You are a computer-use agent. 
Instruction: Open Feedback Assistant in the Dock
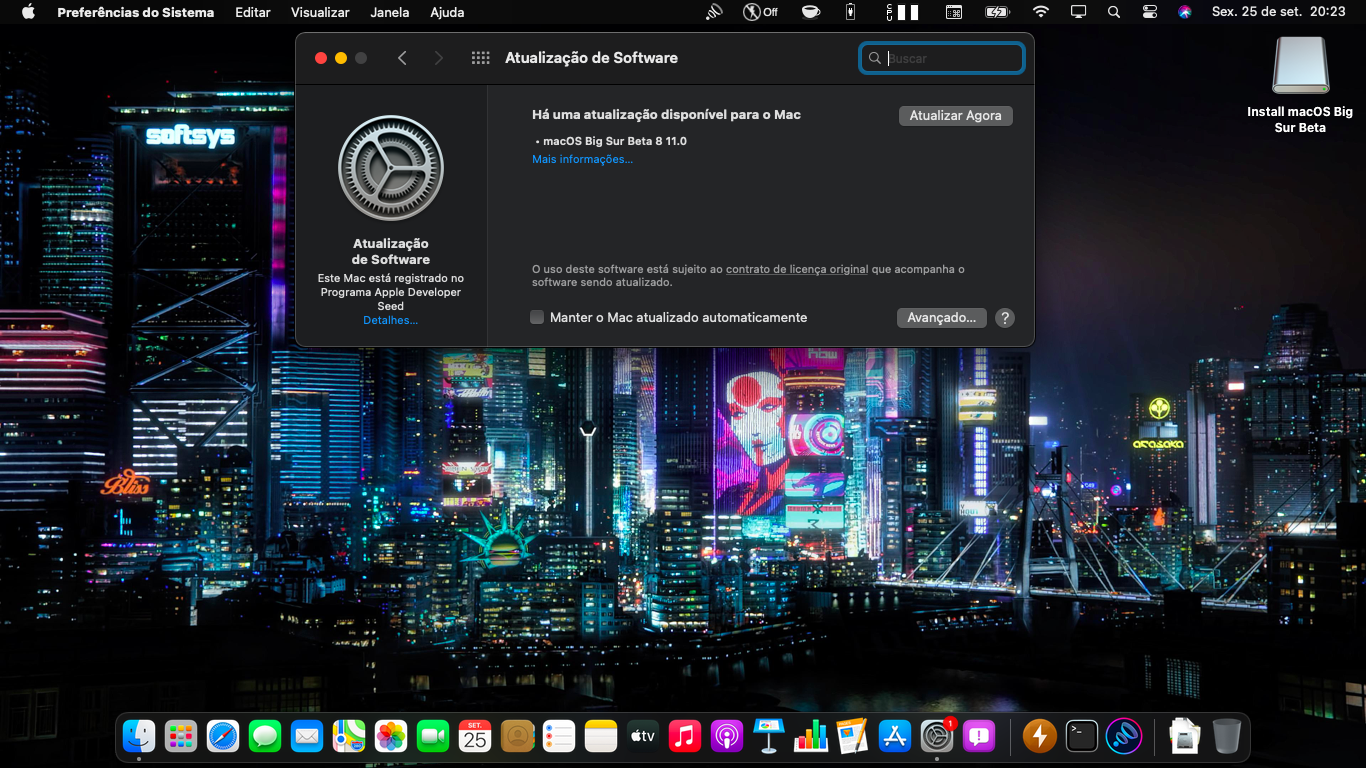[x=979, y=737]
